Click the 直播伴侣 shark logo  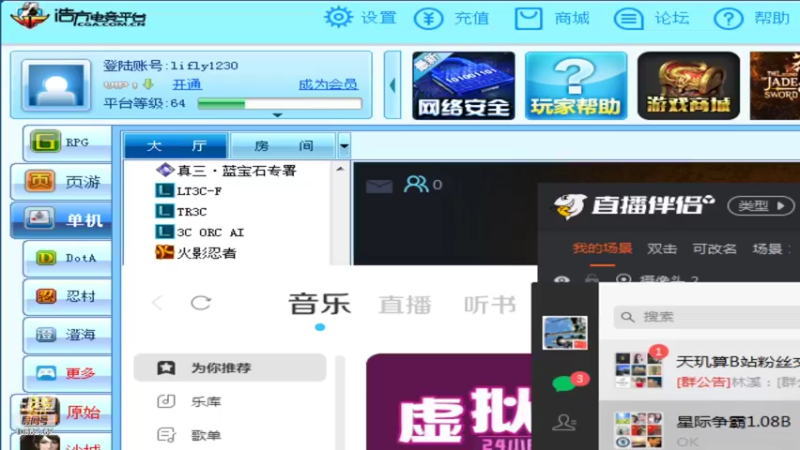point(570,206)
